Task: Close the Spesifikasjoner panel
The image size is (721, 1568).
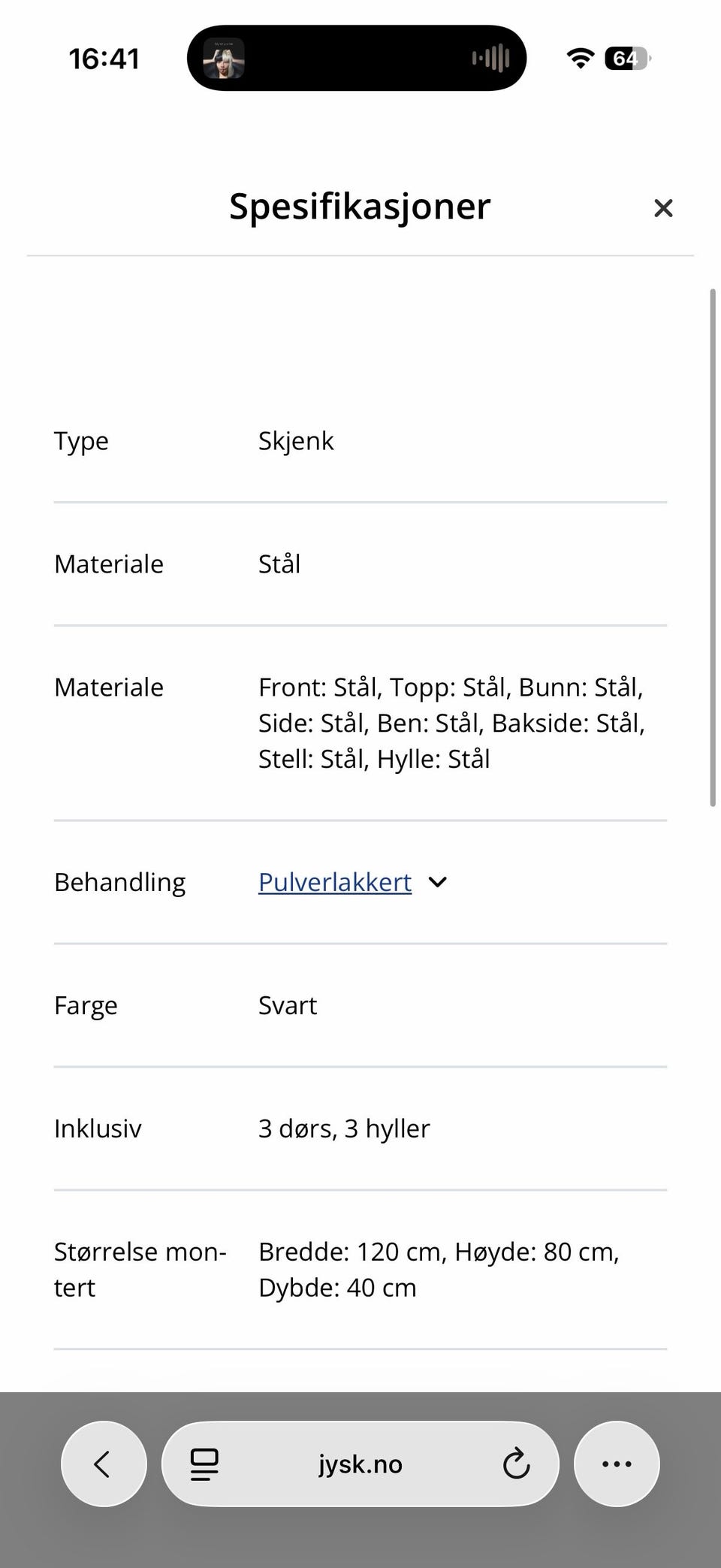Action: (x=662, y=208)
